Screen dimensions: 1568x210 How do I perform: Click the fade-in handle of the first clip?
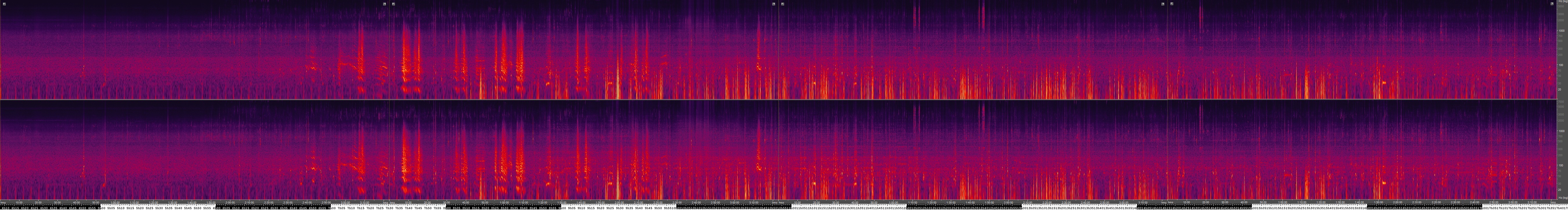pyautogui.click(x=4, y=4)
